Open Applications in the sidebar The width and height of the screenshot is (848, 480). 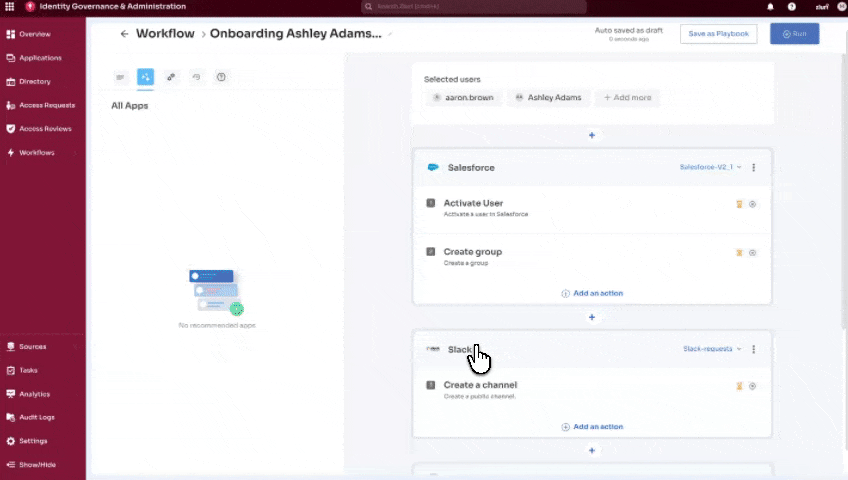coord(42,58)
